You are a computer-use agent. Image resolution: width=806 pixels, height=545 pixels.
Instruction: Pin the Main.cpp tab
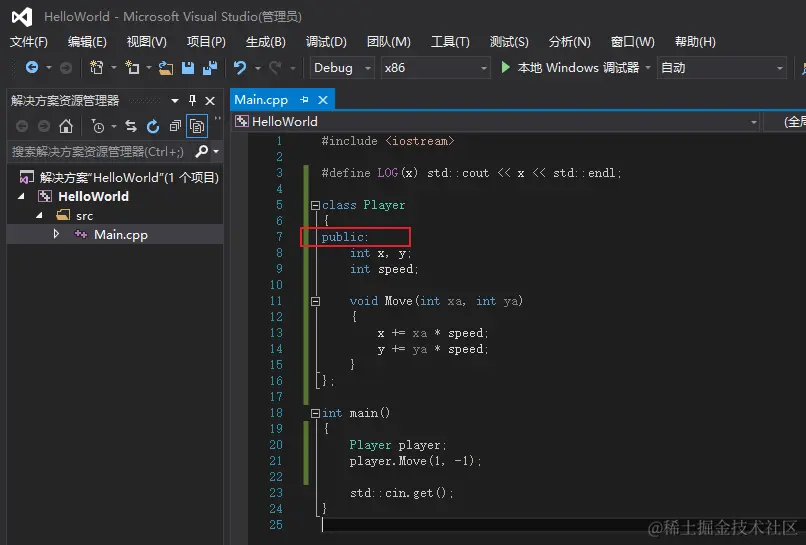(304, 100)
